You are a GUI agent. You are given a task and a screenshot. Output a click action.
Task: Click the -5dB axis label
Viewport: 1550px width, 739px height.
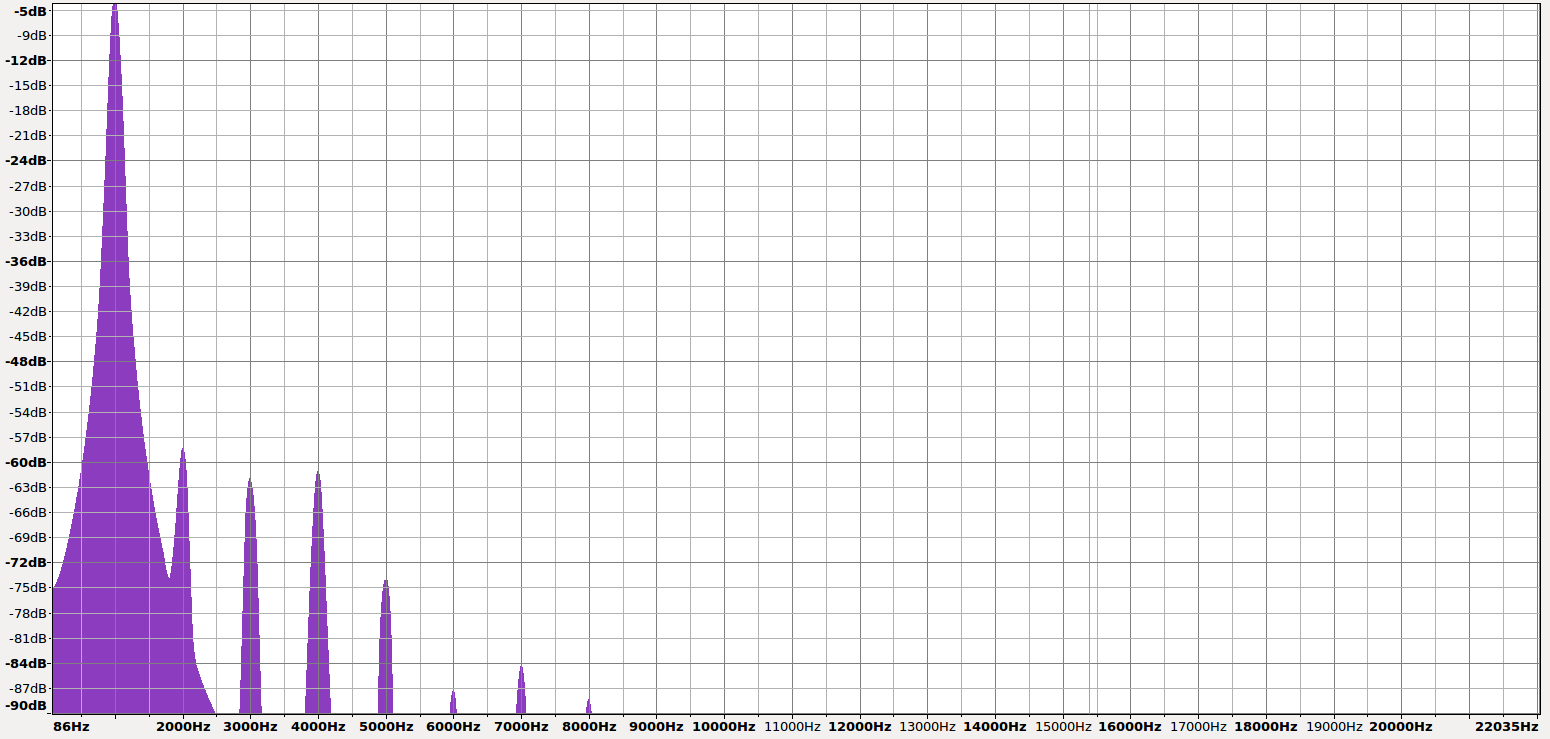point(31,11)
